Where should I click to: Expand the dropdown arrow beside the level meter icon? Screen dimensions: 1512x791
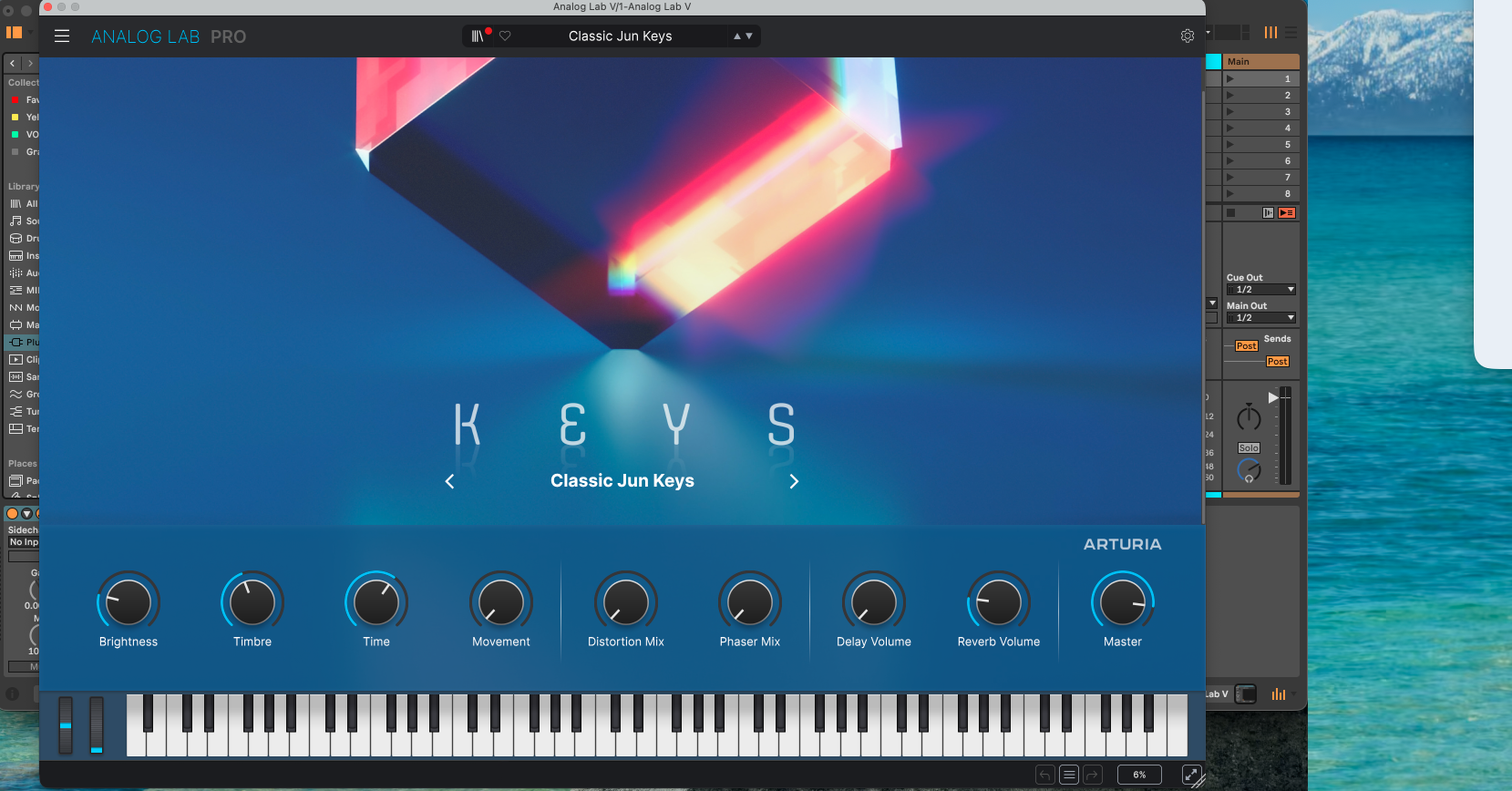coord(1293,694)
